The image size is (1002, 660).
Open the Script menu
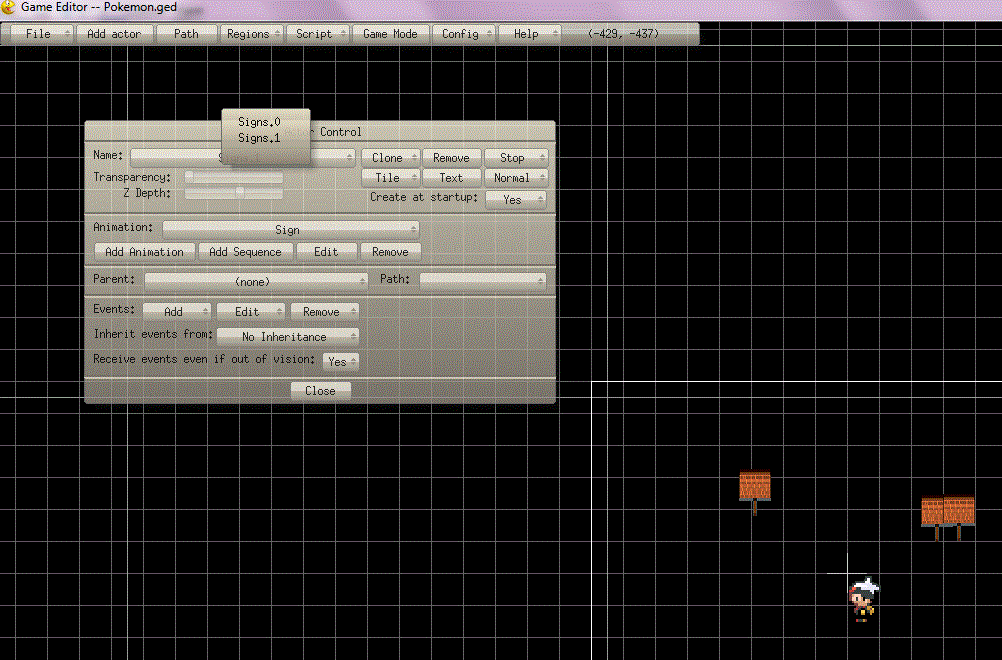point(318,34)
